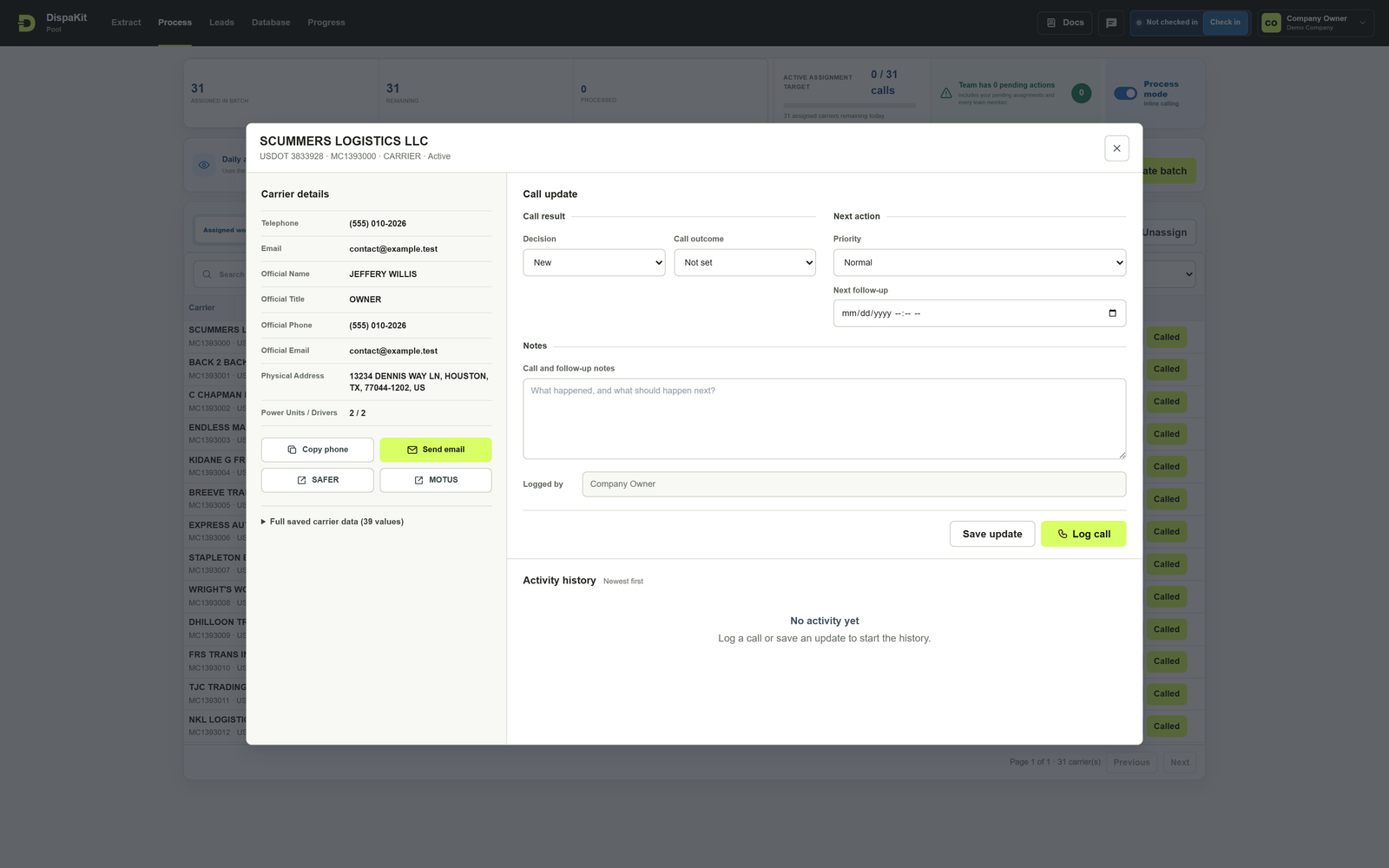
Task: Click the TJC TRADING carrier row
Action: (x=217, y=694)
